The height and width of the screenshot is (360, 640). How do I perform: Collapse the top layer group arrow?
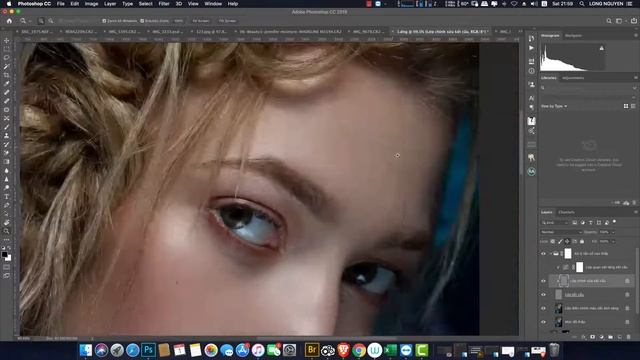click(x=550, y=253)
